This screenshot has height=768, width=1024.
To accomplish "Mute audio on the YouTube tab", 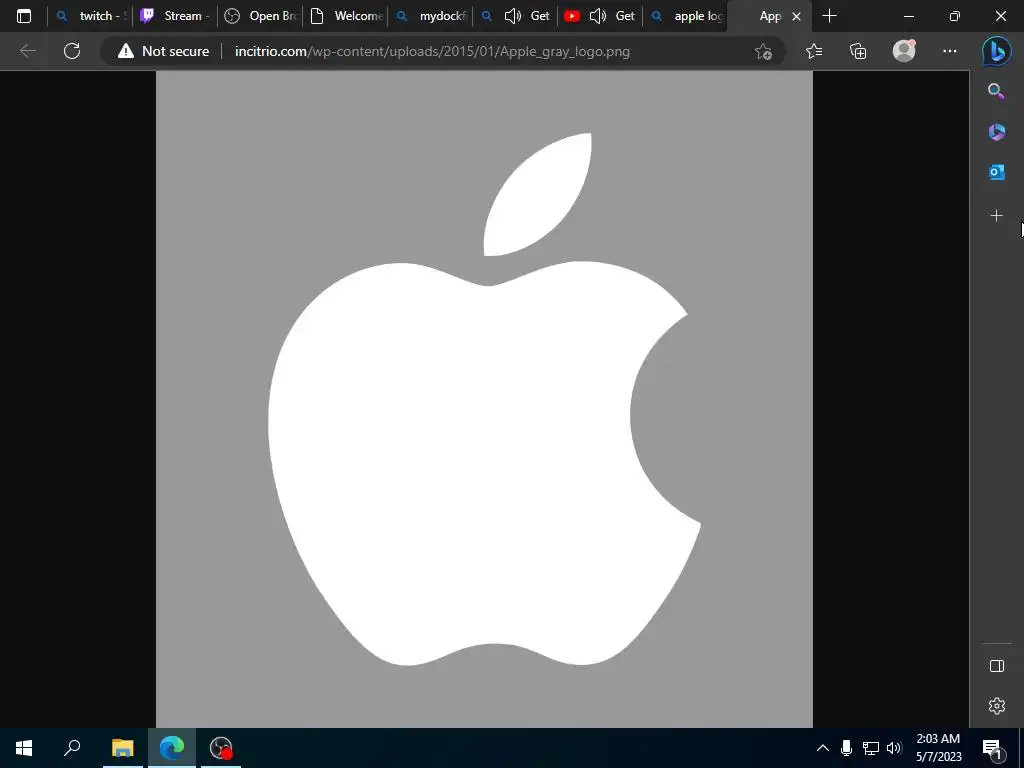I will [598, 16].
